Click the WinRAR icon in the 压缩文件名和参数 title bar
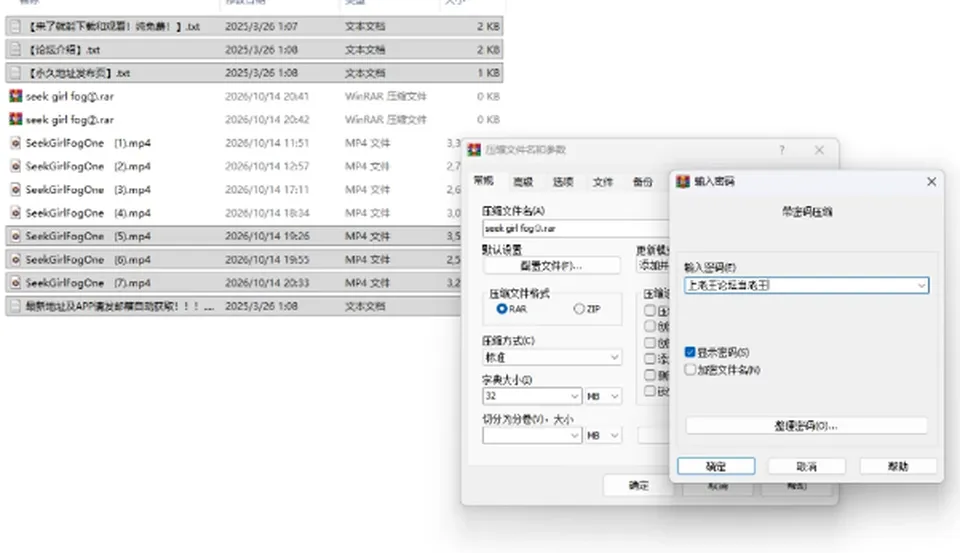960x553 pixels. click(474, 150)
